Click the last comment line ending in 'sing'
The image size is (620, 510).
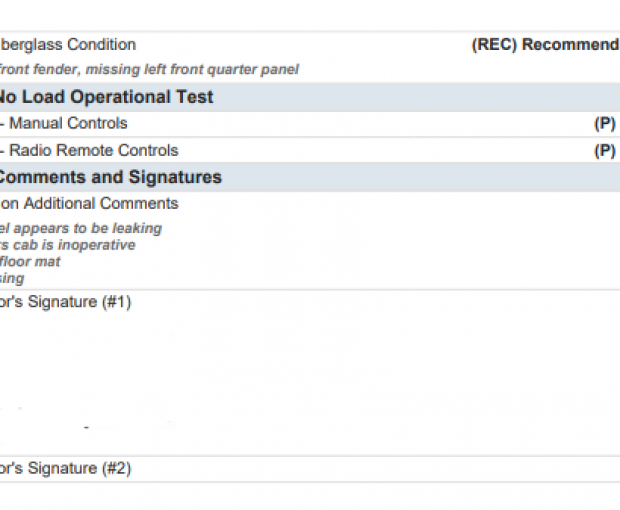pyautogui.click(x=12, y=279)
